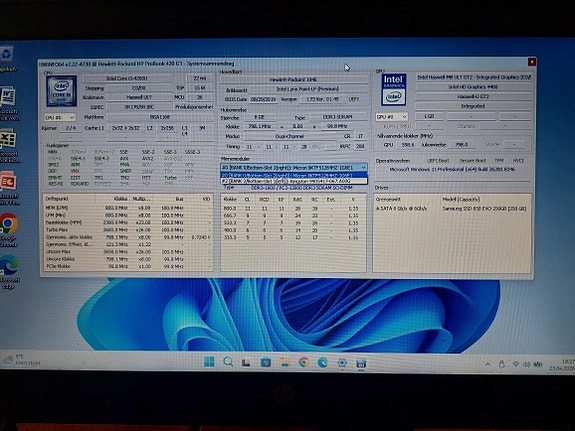This screenshot has height=431, width=575.
Task: Click the Secure Boot indicator
Action: coord(472,161)
